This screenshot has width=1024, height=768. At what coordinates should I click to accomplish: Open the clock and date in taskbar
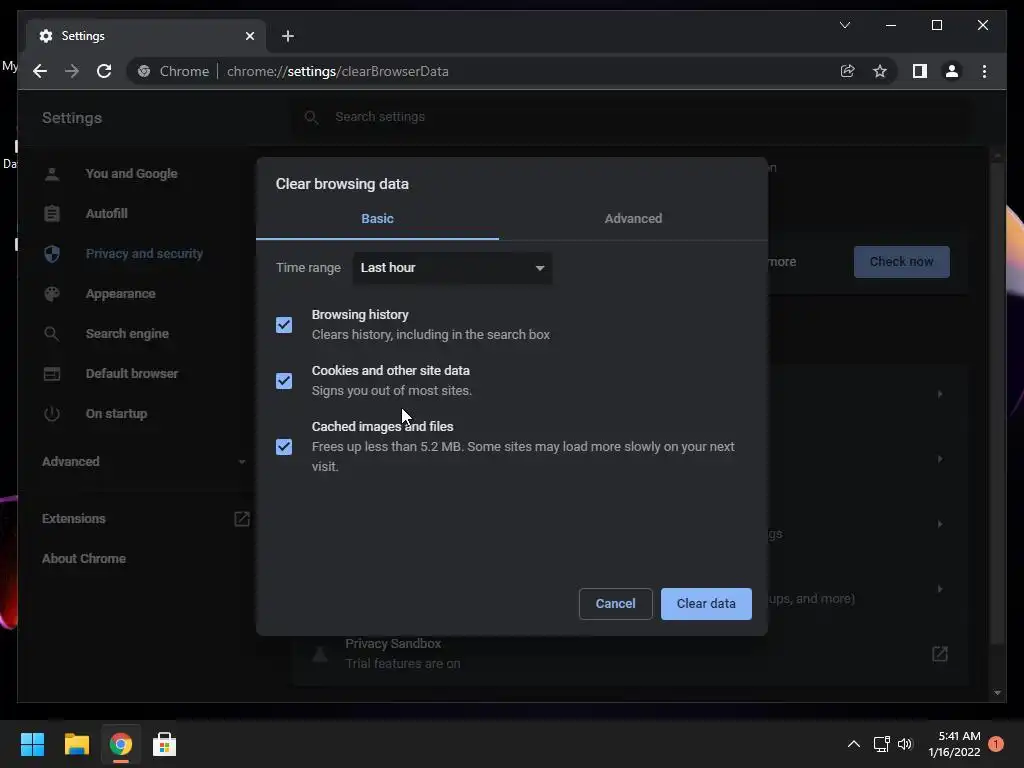[x=954, y=744]
